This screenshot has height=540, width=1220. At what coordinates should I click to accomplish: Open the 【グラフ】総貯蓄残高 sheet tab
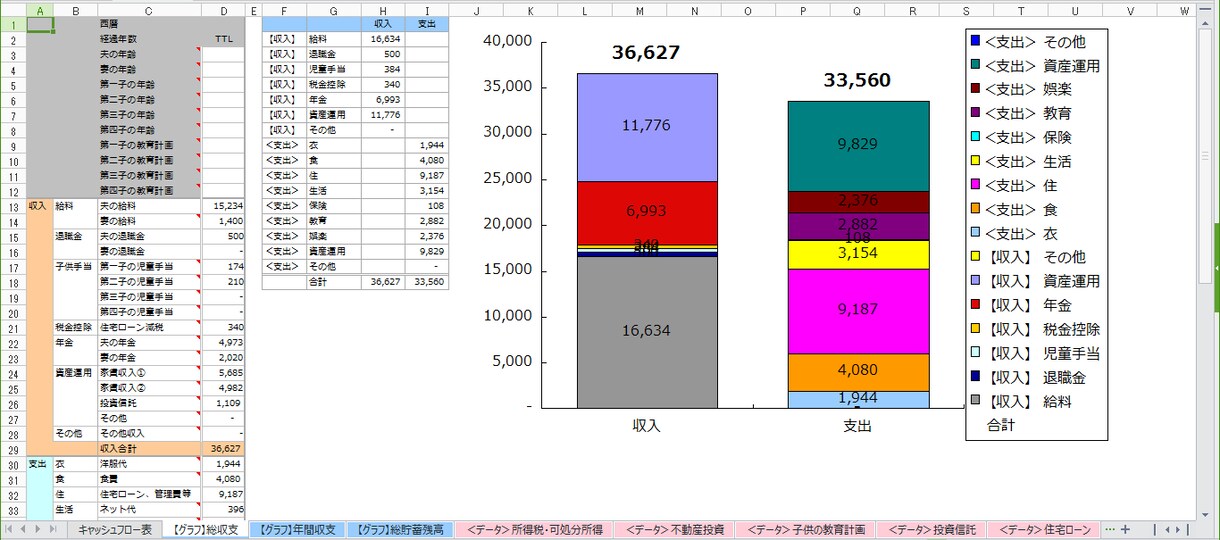(x=402, y=529)
